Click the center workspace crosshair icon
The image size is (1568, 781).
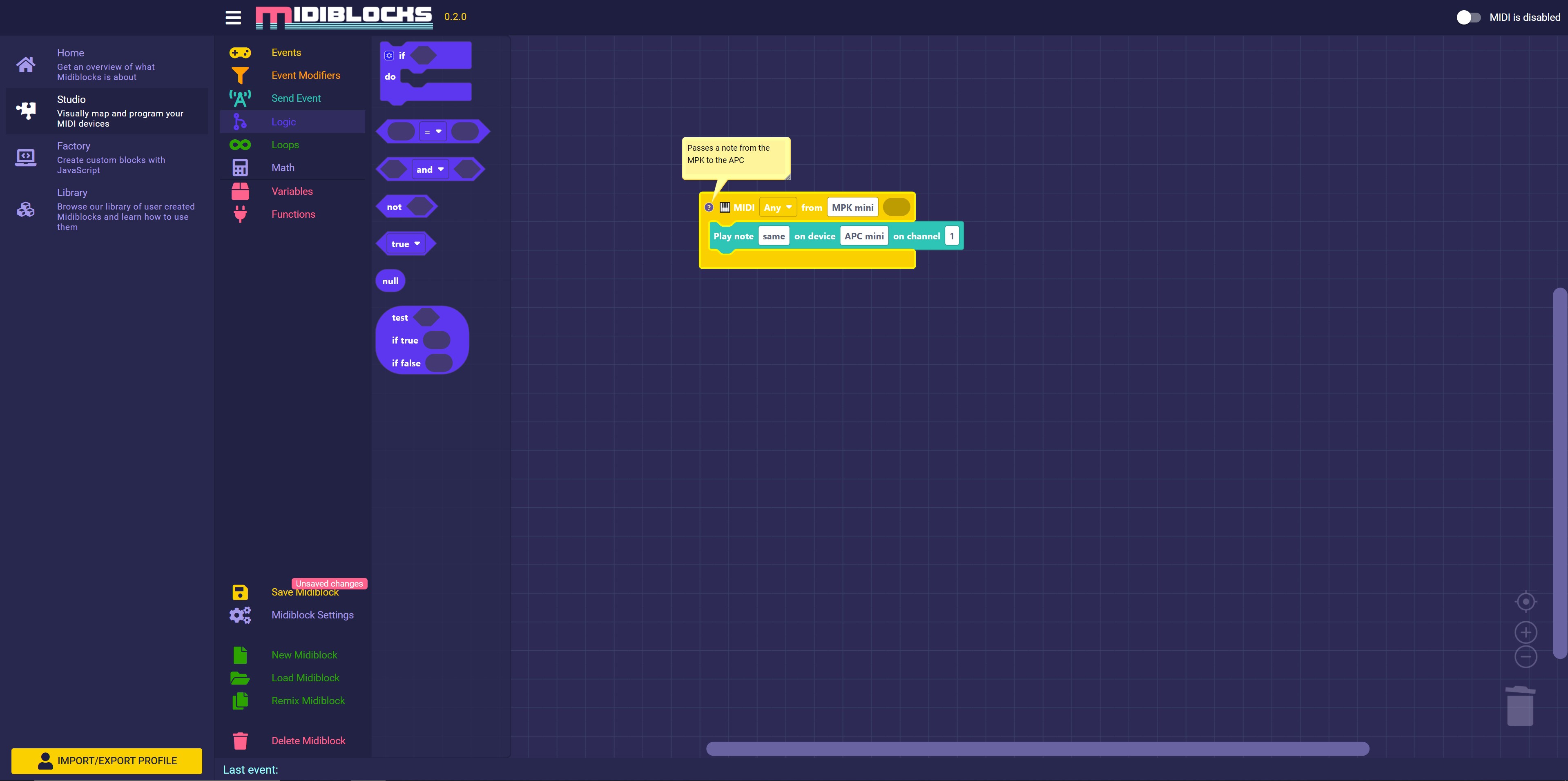coord(1526,601)
